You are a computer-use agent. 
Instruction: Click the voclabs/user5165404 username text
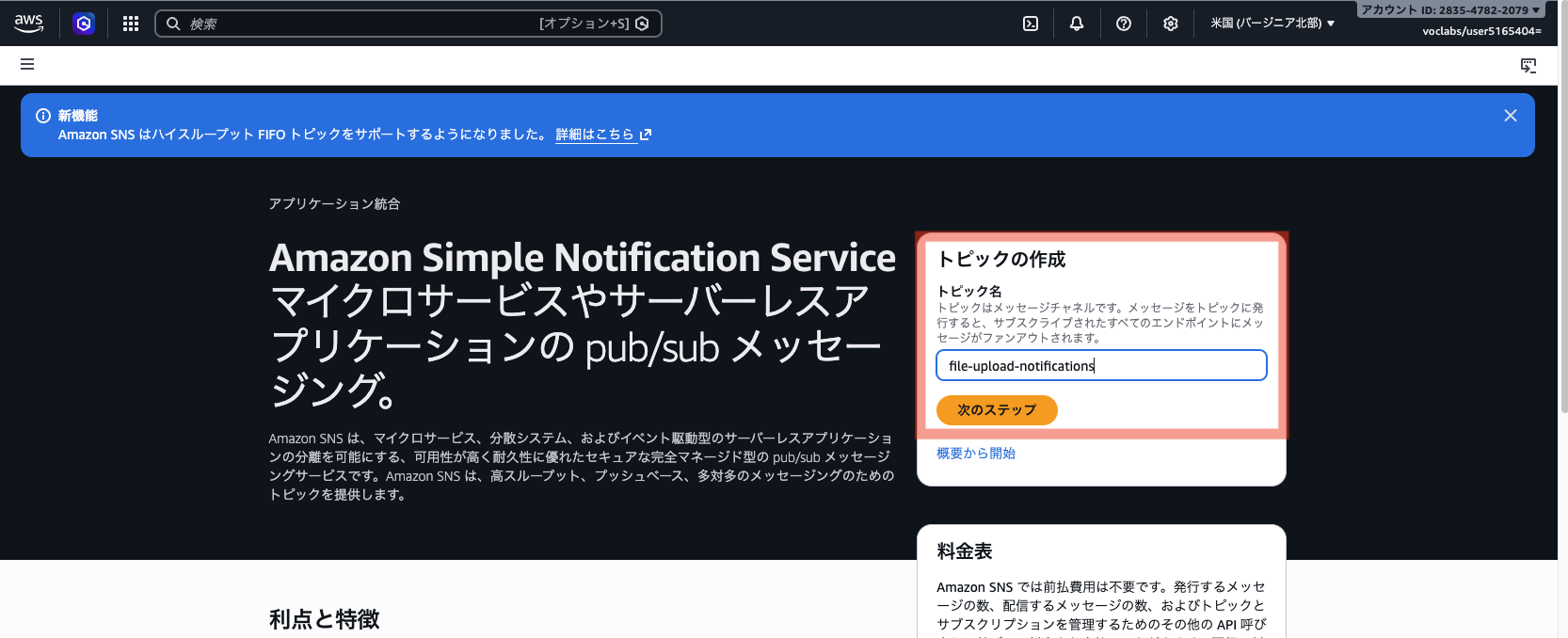coord(1481,31)
